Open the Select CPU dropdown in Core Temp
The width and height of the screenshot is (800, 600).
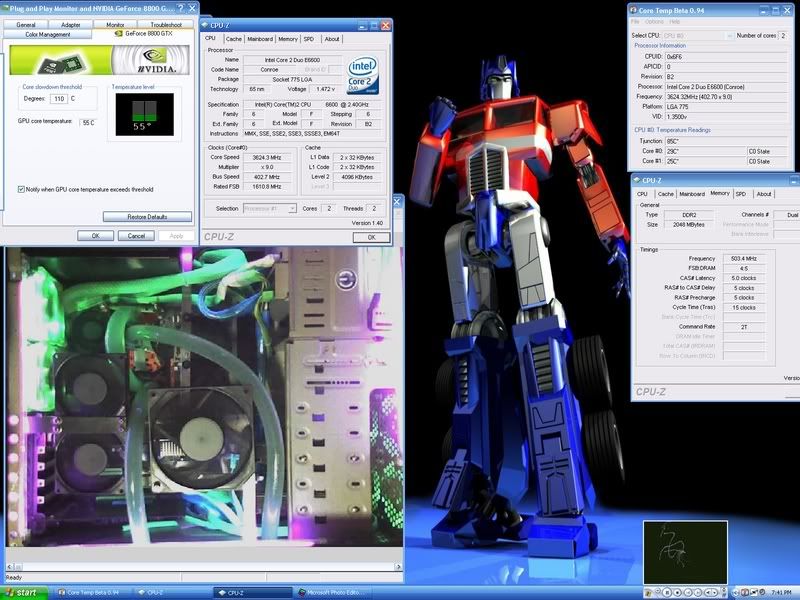click(729, 36)
